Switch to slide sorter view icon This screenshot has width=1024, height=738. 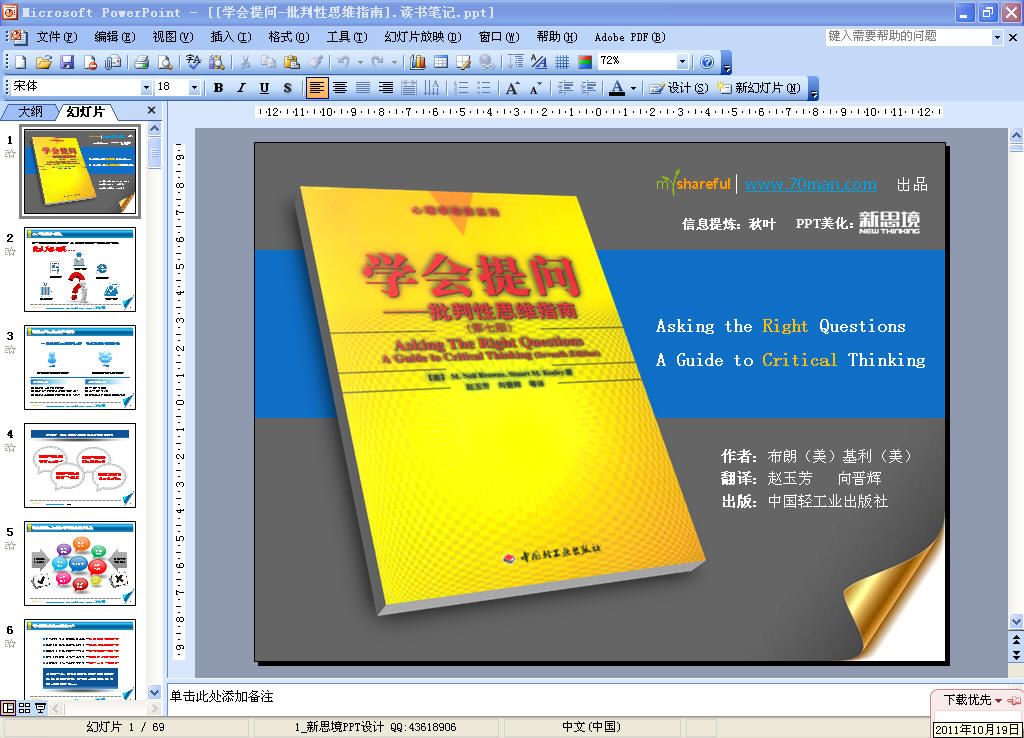[24, 708]
